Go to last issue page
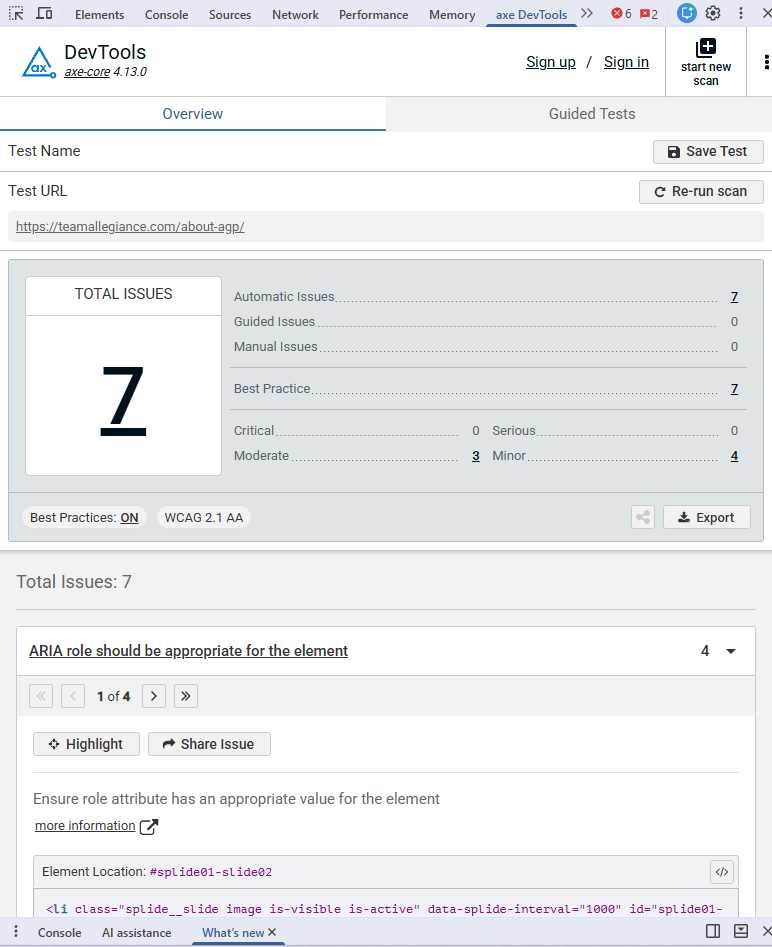This screenshot has width=772, height=947. [186, 696]
